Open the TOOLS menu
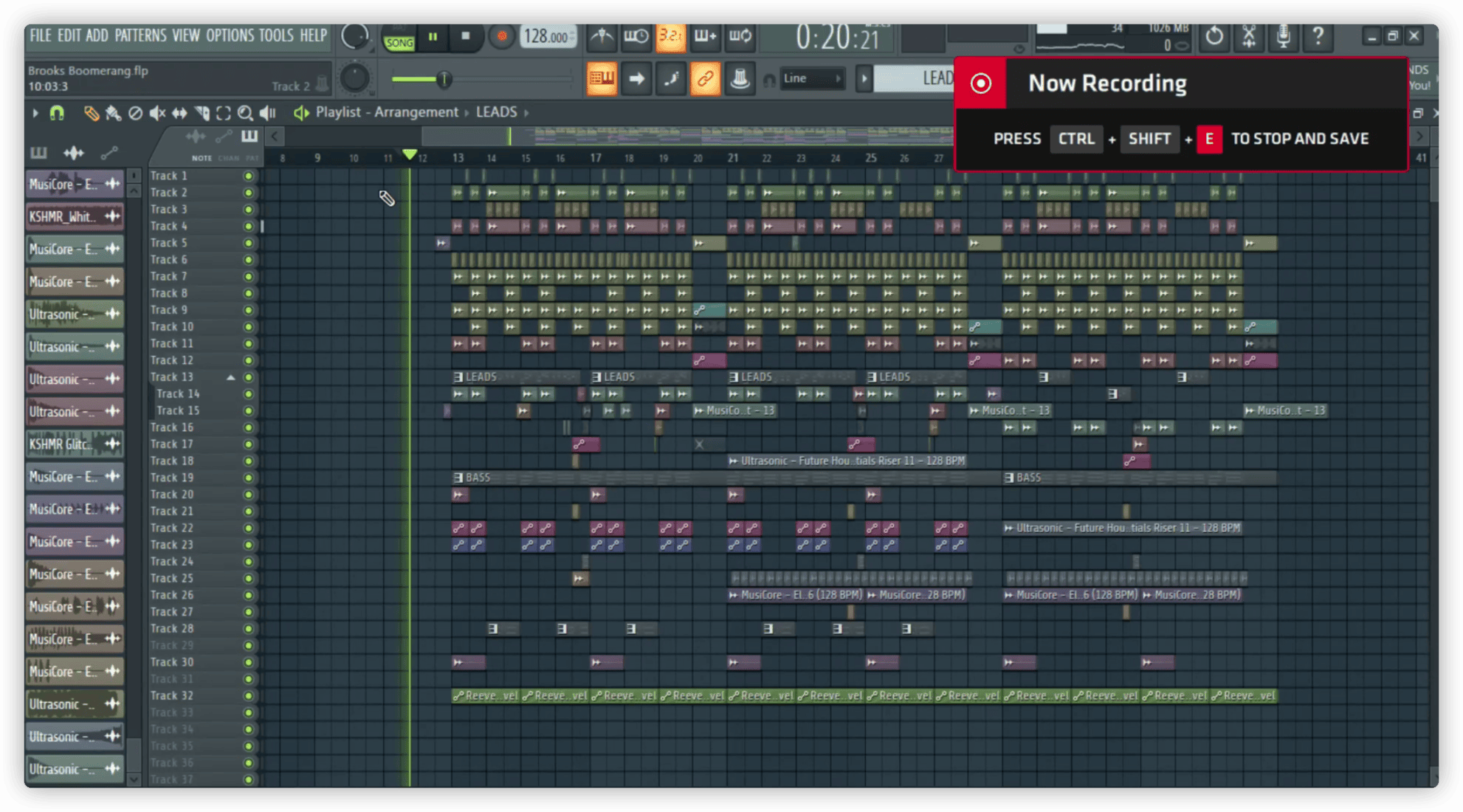This screenshot has height=812, width=1463. 276,35
